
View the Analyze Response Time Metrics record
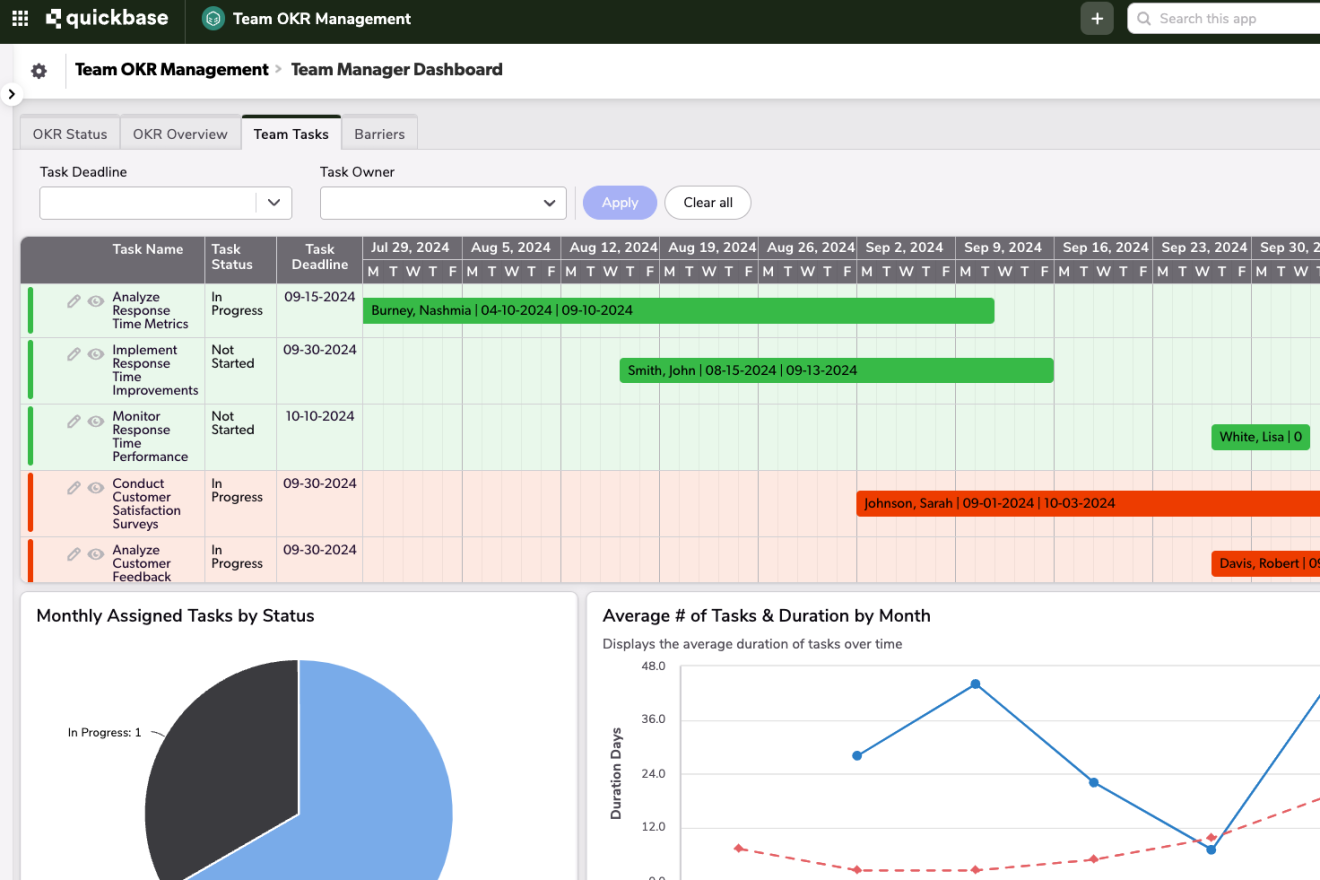(x=96, y=301)
